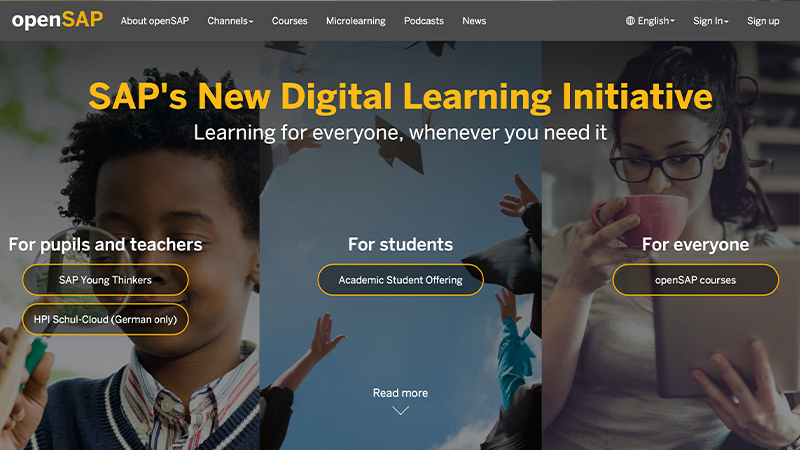Click the Sign up link
This screenshot has width=800, height=450.
click(x=763, y=21)
